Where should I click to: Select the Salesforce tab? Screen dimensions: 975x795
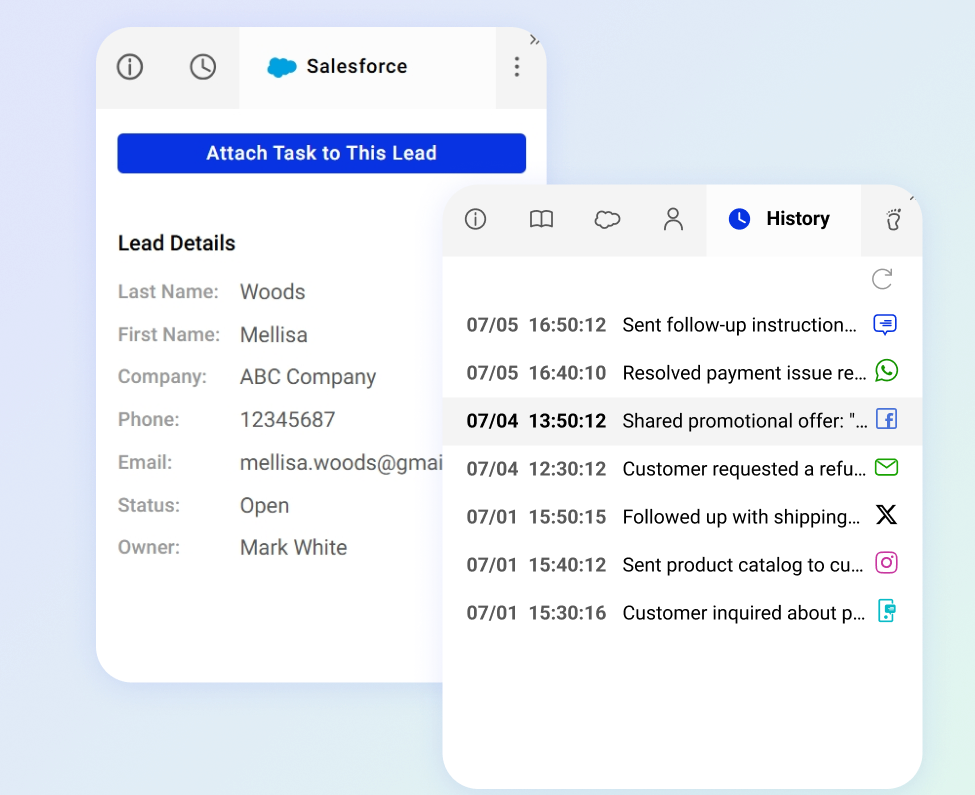pos(367,67)
